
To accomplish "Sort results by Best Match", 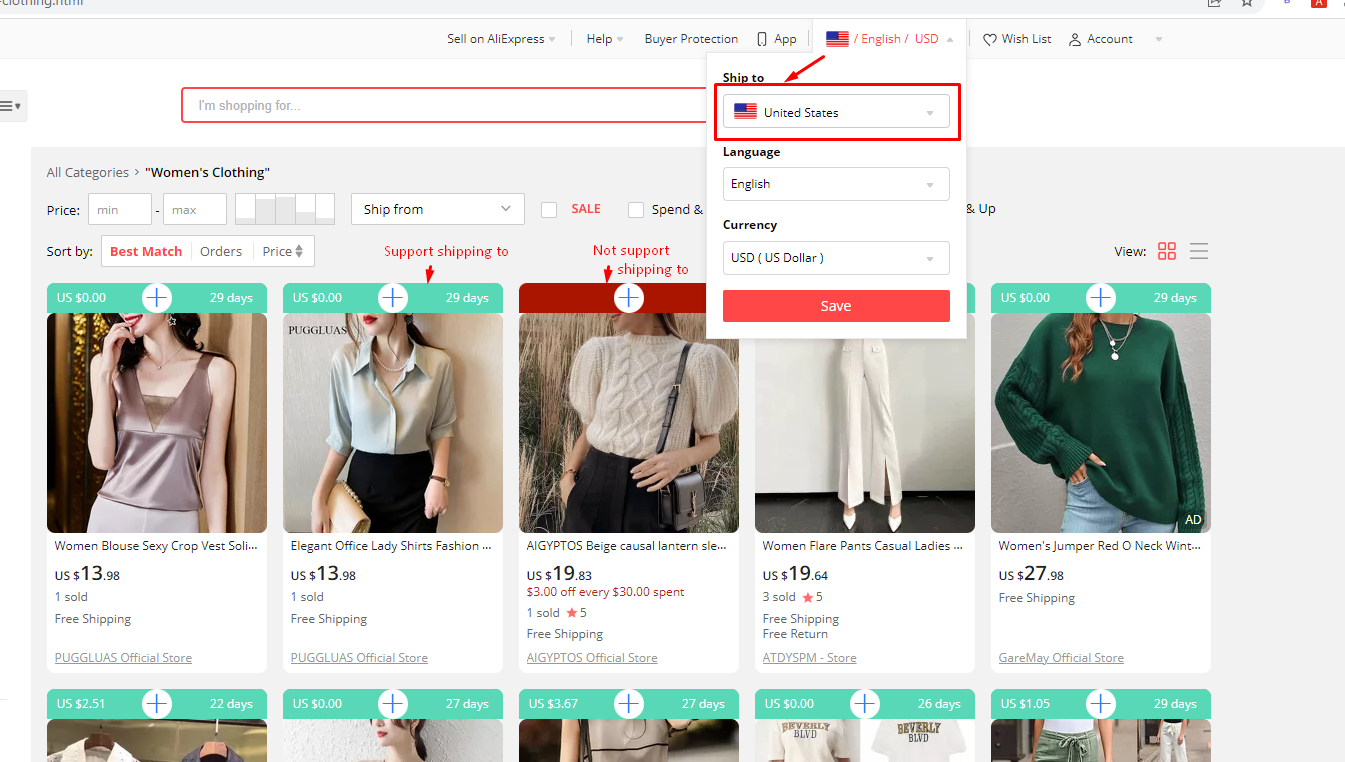I will [x=146, y=251].
